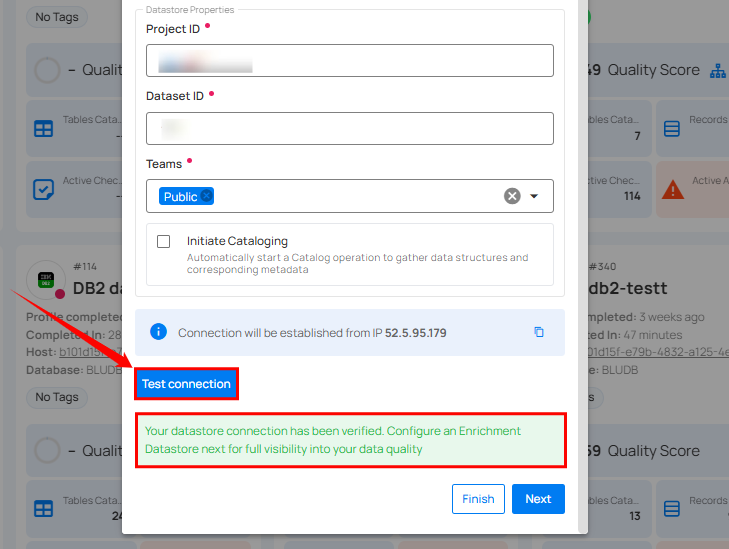Click the DB2 datastore icon

(x=46, y=280)
